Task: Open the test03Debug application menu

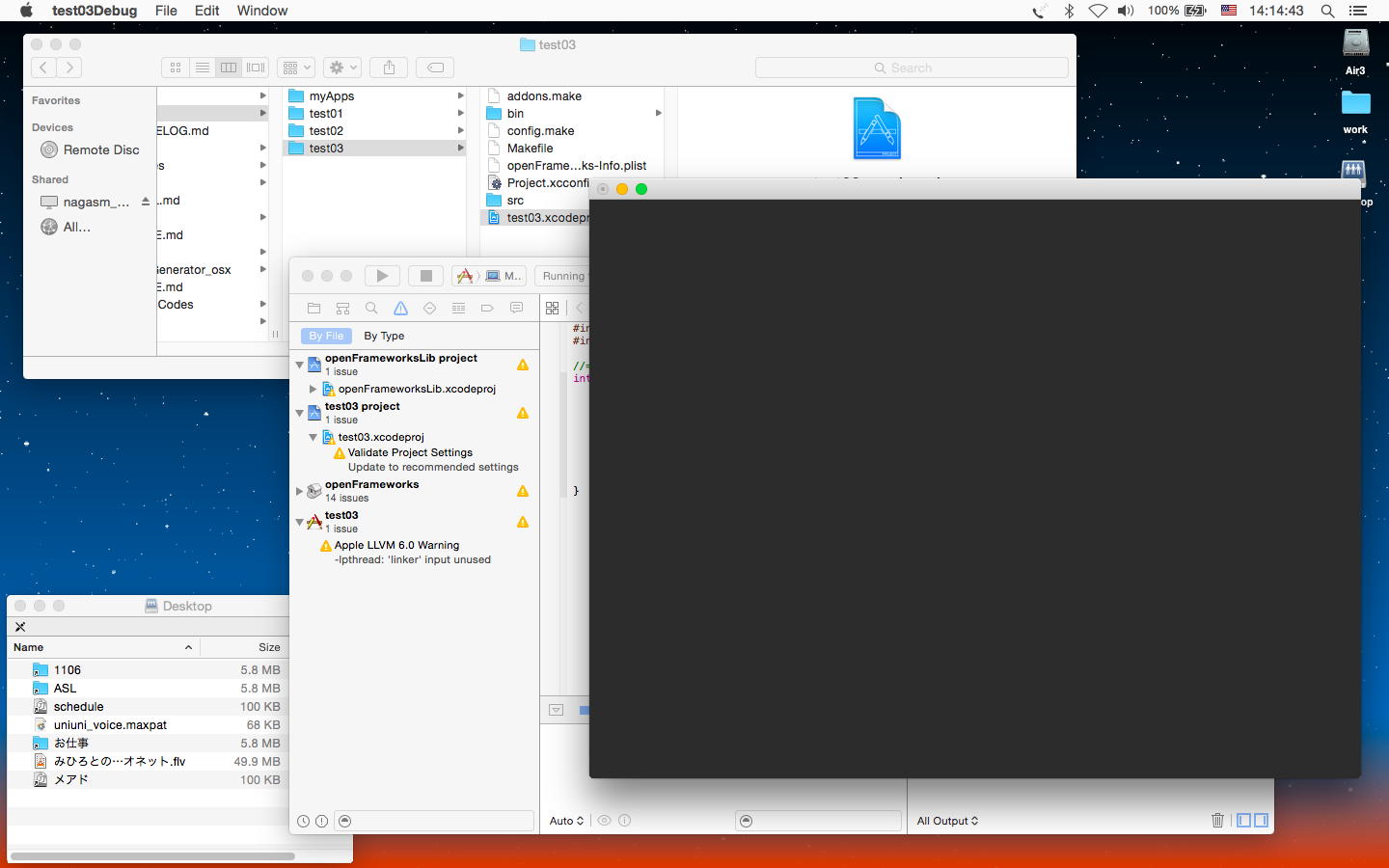Action: point(95,11)
